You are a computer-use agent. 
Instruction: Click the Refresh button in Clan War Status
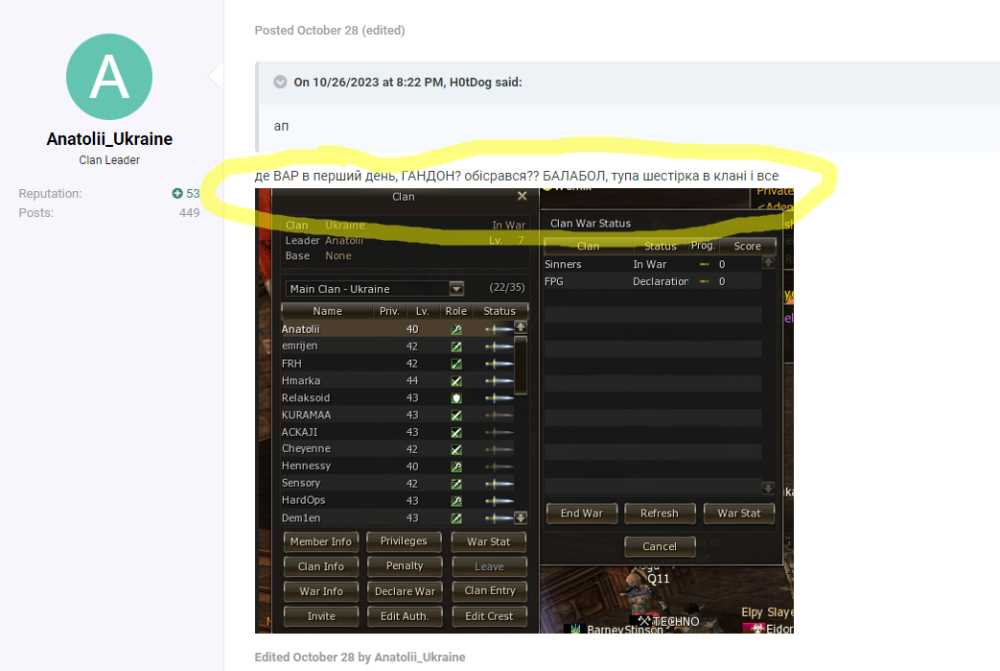click(x=659, y=513)
